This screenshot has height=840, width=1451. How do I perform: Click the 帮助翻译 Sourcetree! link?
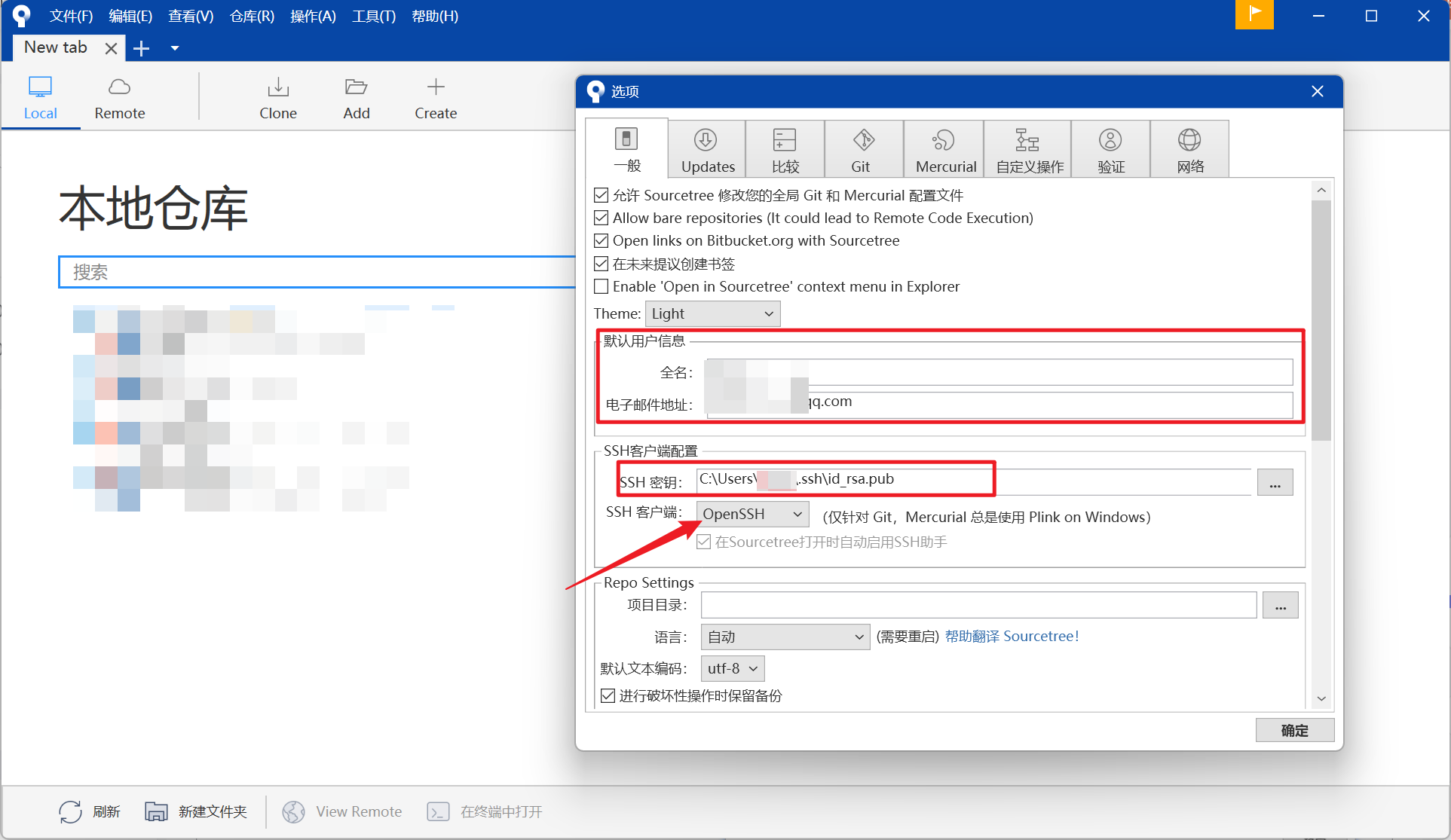(1012, 637)
